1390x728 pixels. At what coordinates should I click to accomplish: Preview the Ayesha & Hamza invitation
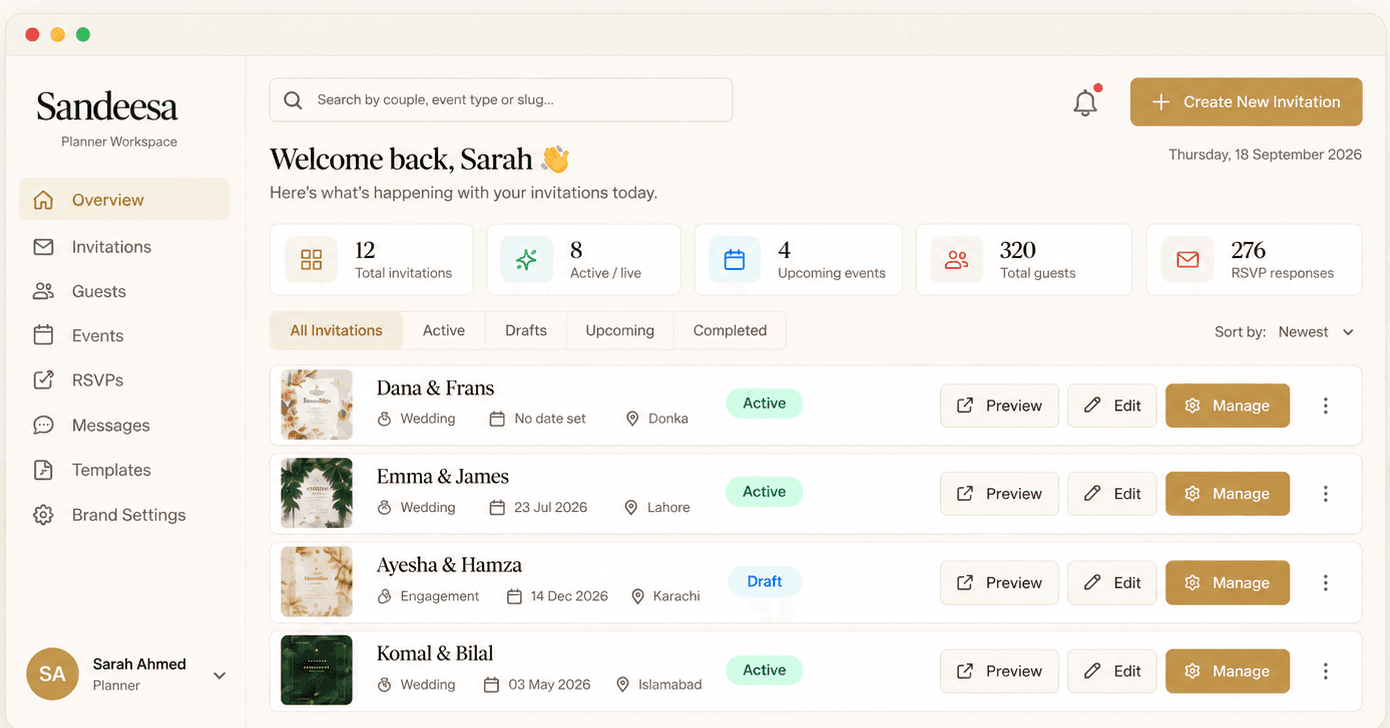coord(999,583)
